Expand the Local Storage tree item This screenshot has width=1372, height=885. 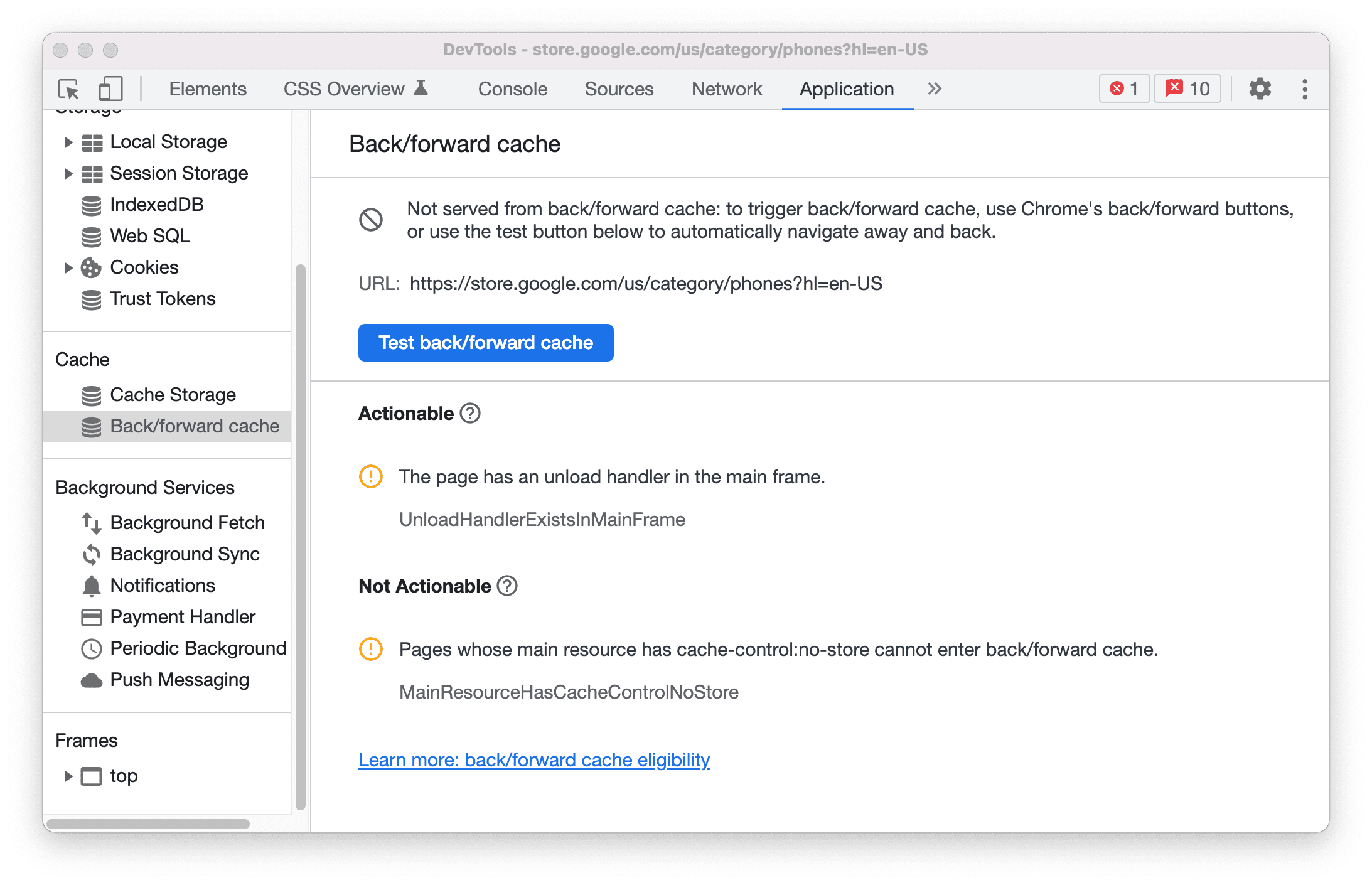tap(66, 142)
